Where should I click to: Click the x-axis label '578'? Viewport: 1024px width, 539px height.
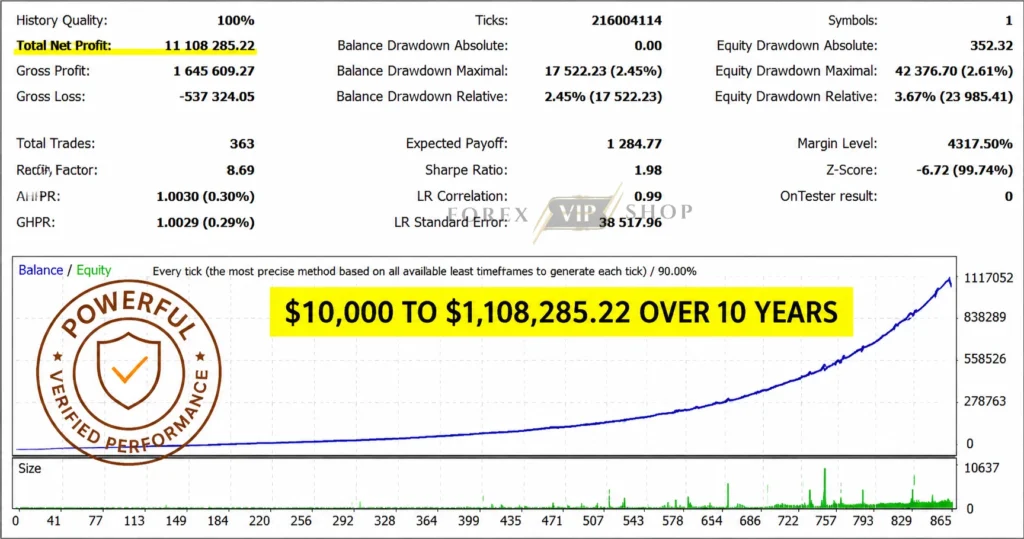(672, 521)
